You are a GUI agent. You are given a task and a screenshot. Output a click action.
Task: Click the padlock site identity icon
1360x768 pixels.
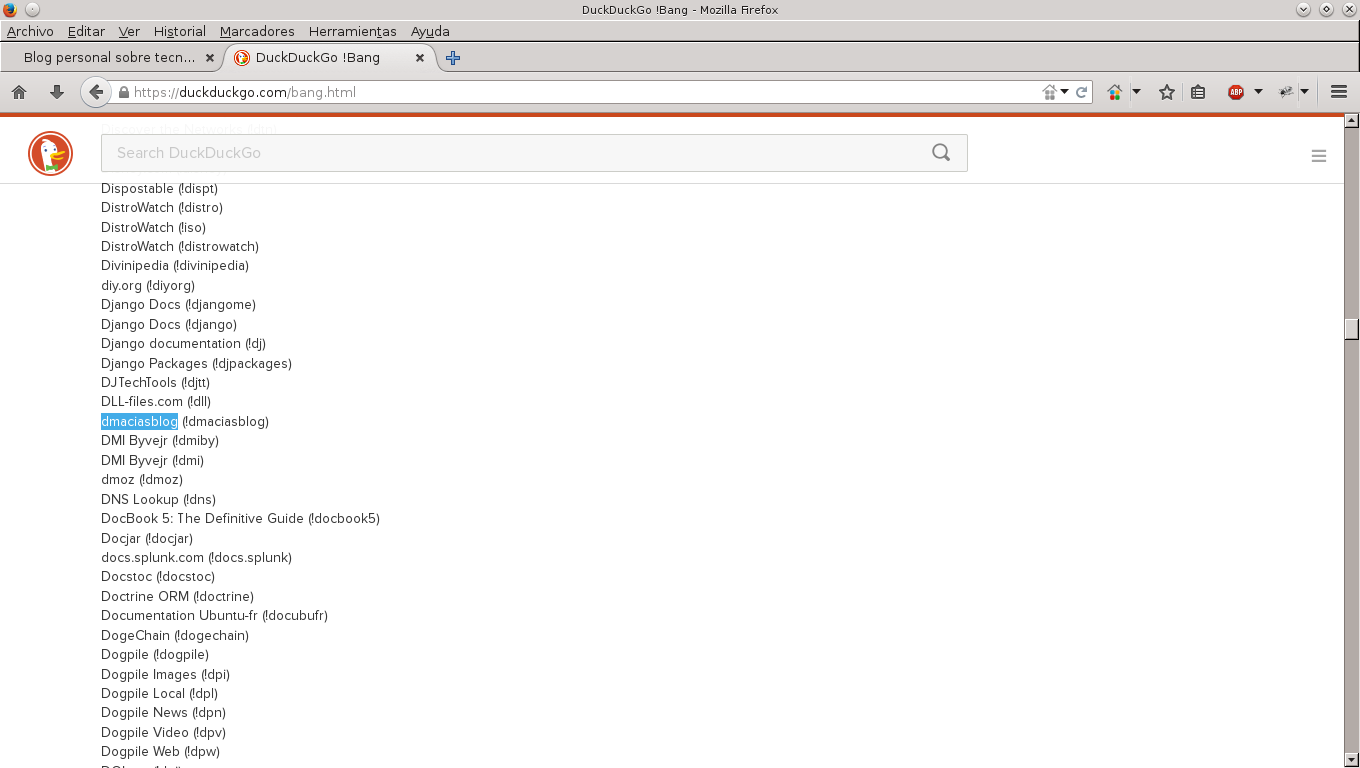(x=124, y=92)
